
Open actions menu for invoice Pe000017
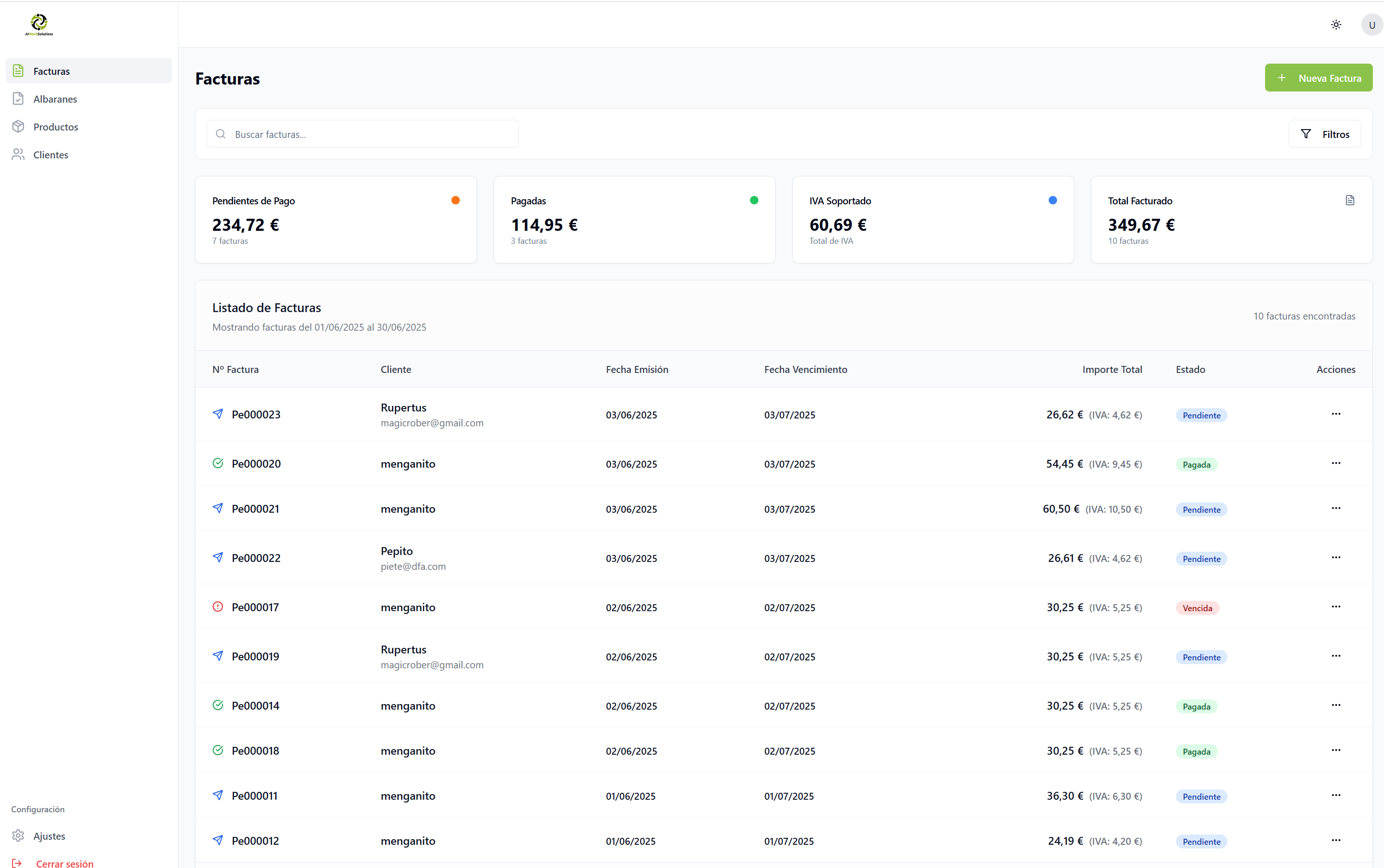(1336, 606)
